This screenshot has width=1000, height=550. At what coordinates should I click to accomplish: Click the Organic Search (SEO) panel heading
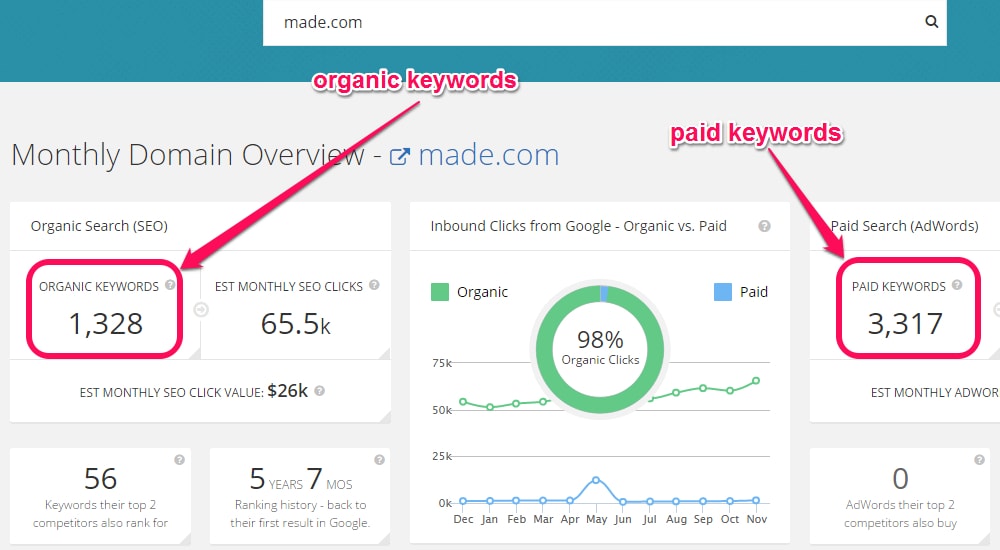[99, 226]
